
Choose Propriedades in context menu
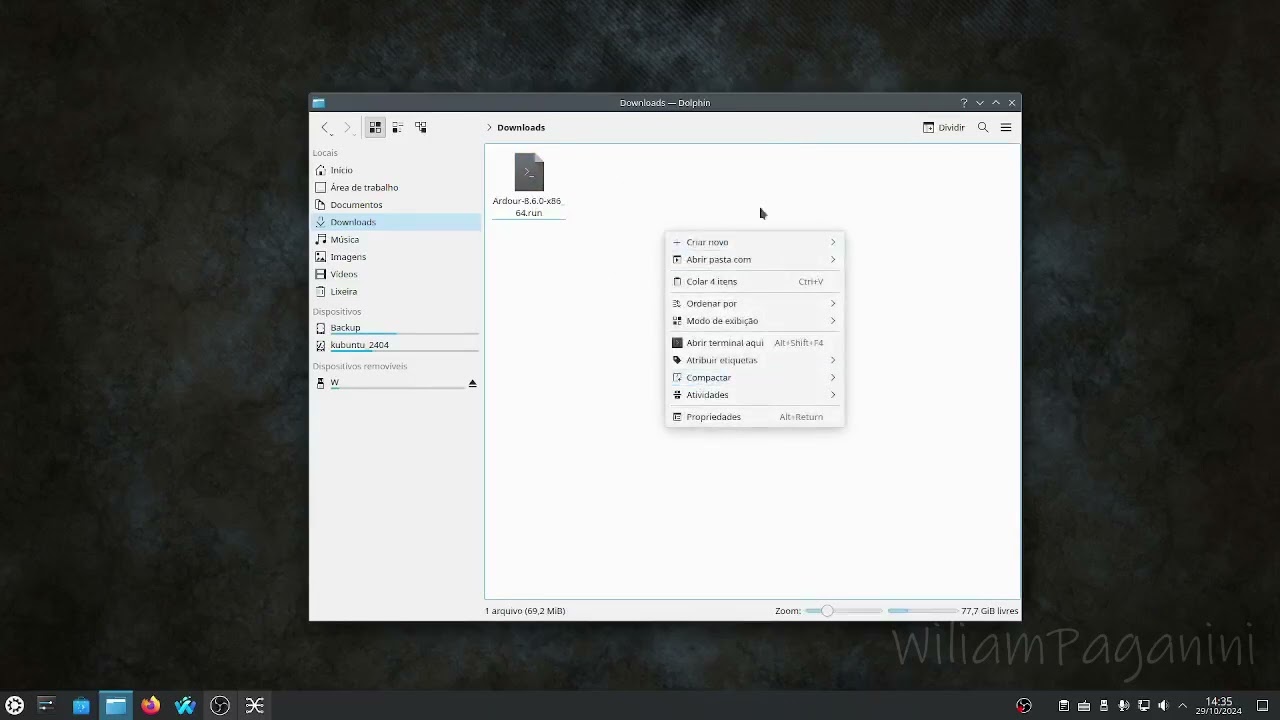tap(754, 417)
